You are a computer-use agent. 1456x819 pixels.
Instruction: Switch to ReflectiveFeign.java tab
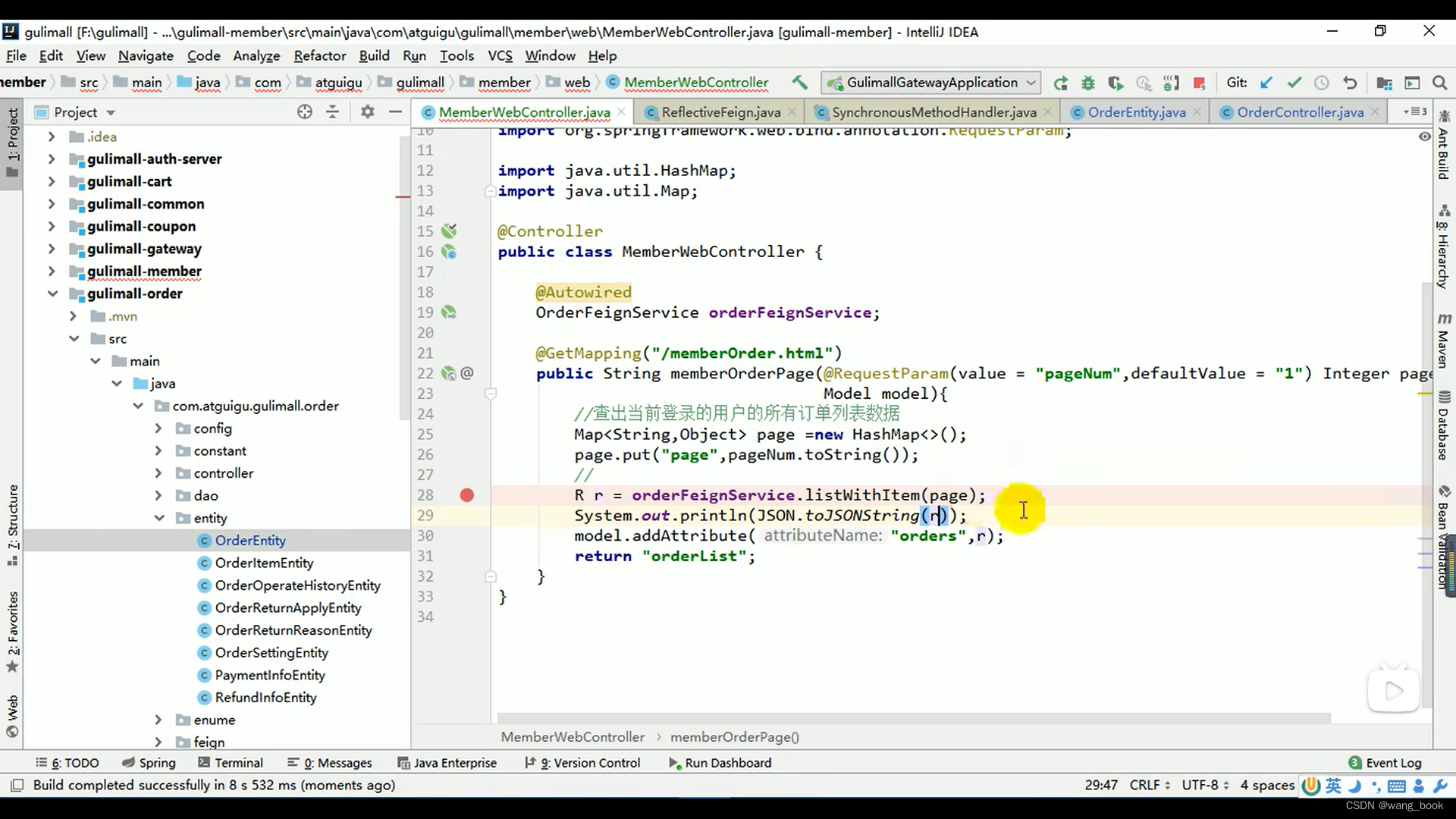click(720, 112)
